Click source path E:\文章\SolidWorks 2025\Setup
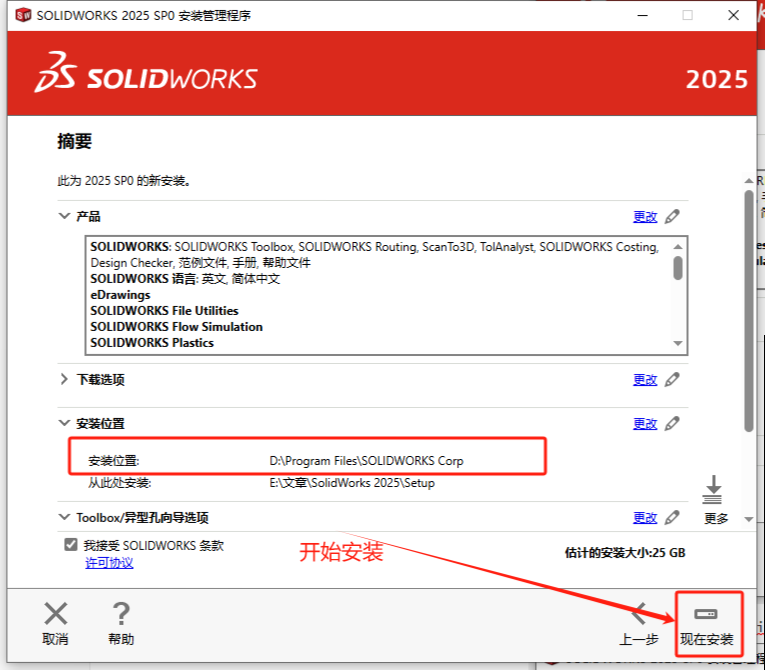 click(352, 483)
